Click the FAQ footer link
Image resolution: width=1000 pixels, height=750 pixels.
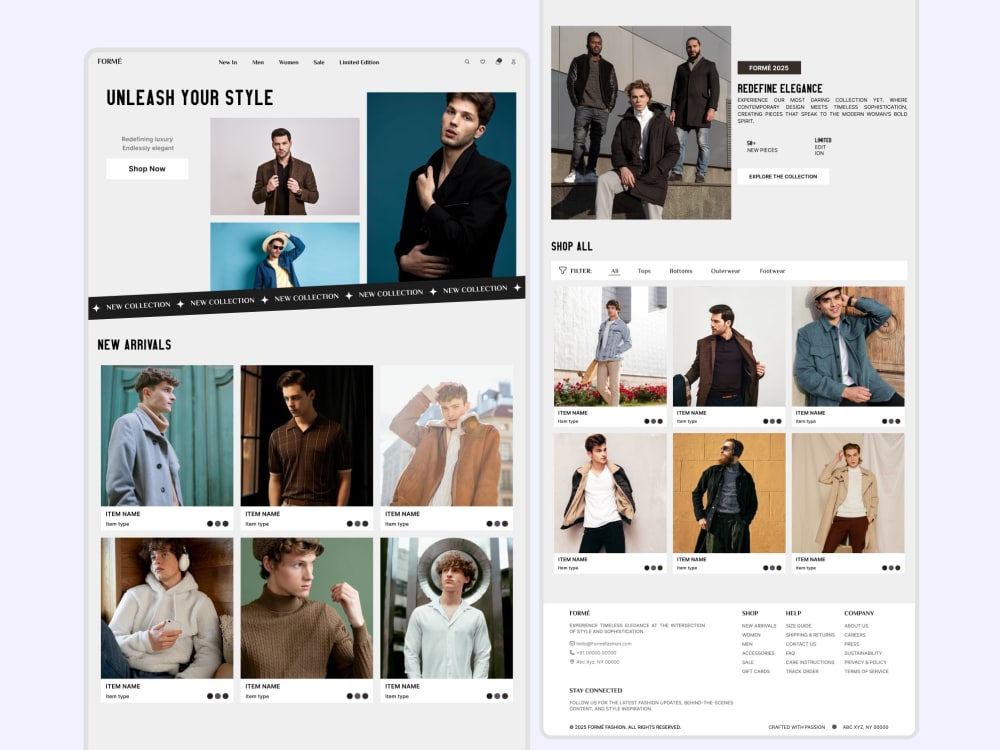click(790, 653)
